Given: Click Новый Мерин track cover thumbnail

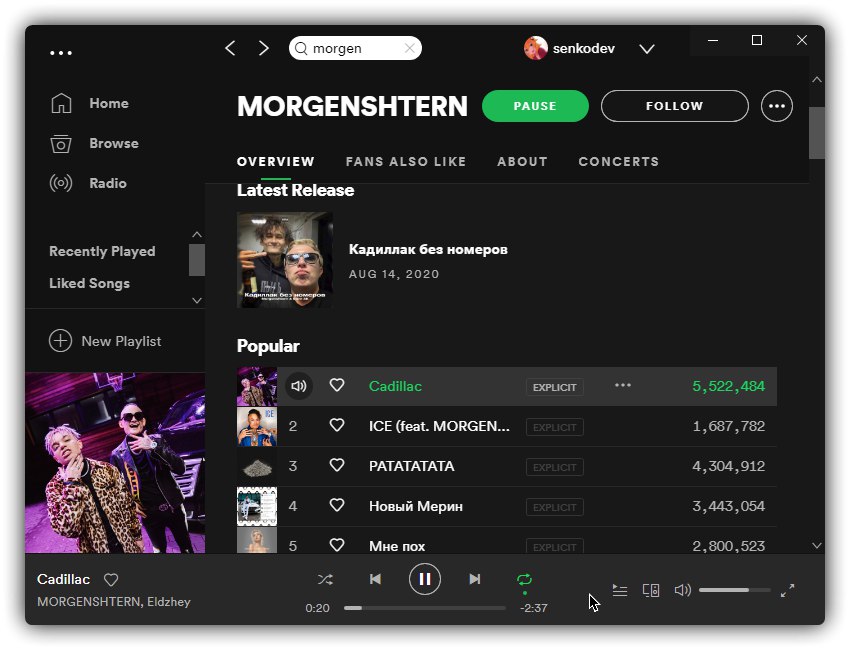Looking at the screenshot, I should click(x=257, y=506).
